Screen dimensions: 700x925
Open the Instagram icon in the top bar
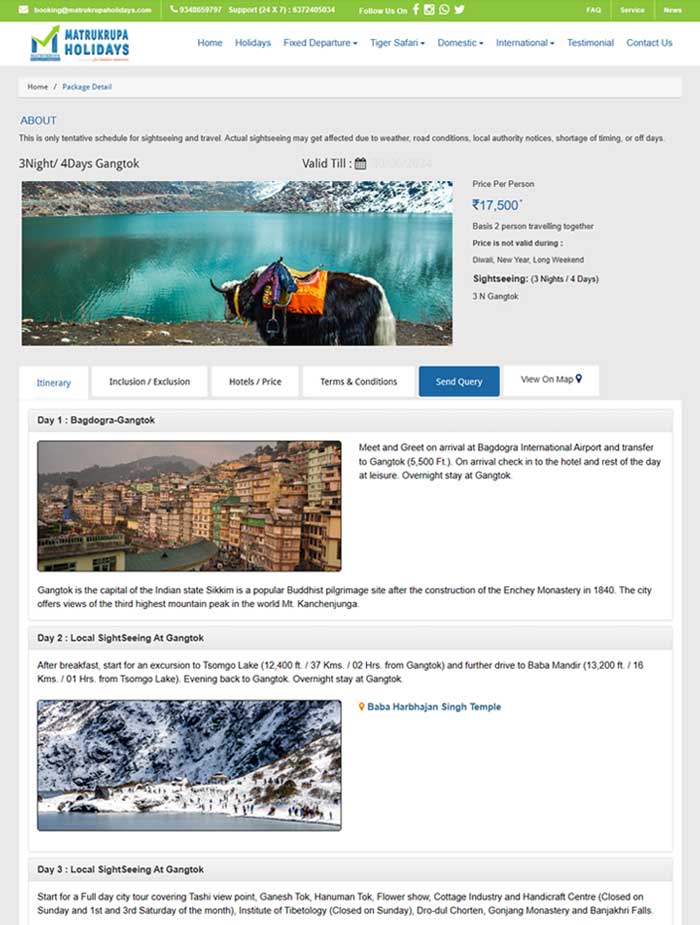click(429, 9)
